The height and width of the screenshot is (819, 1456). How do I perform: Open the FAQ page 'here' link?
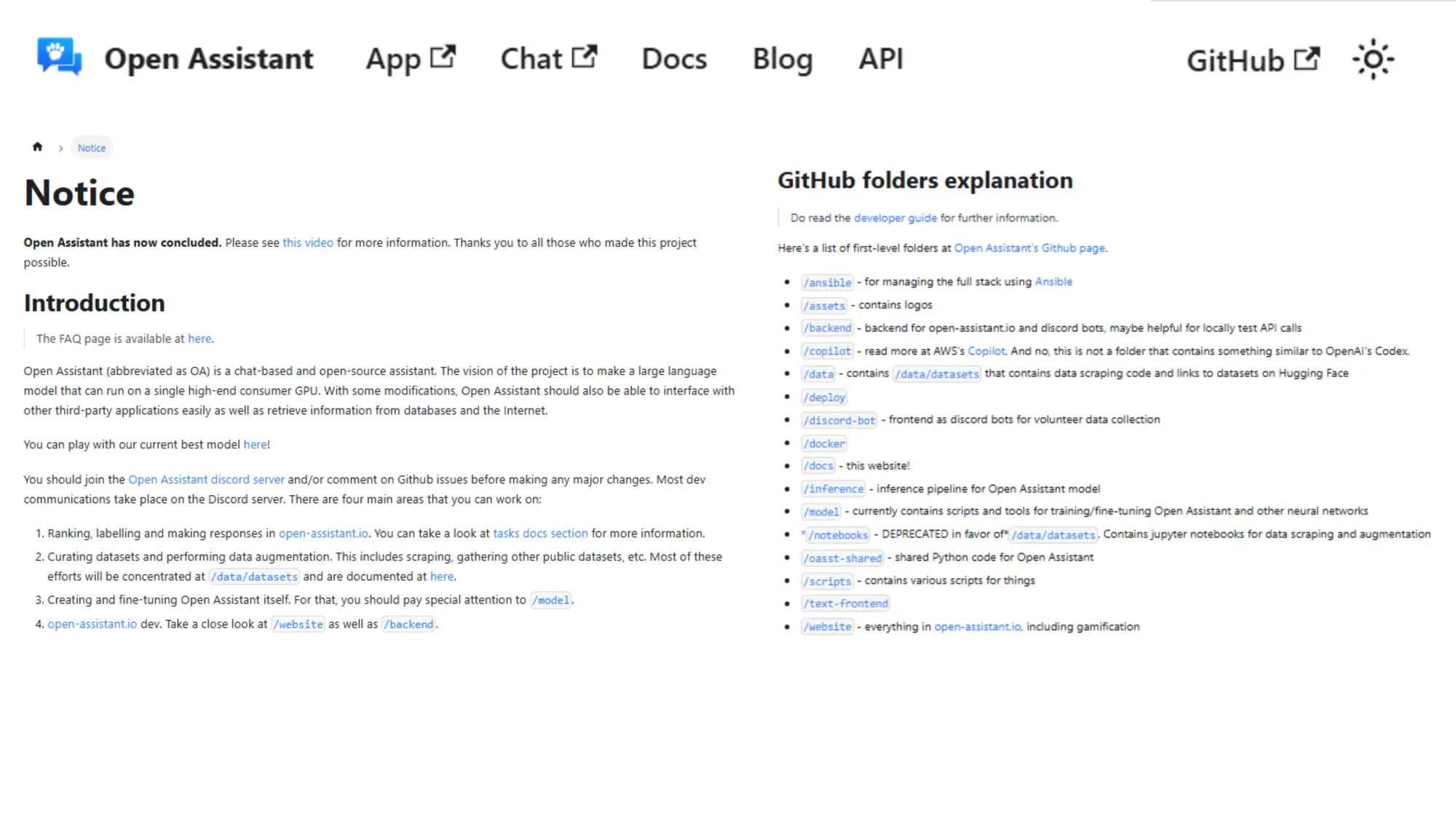tap(199, 339)
